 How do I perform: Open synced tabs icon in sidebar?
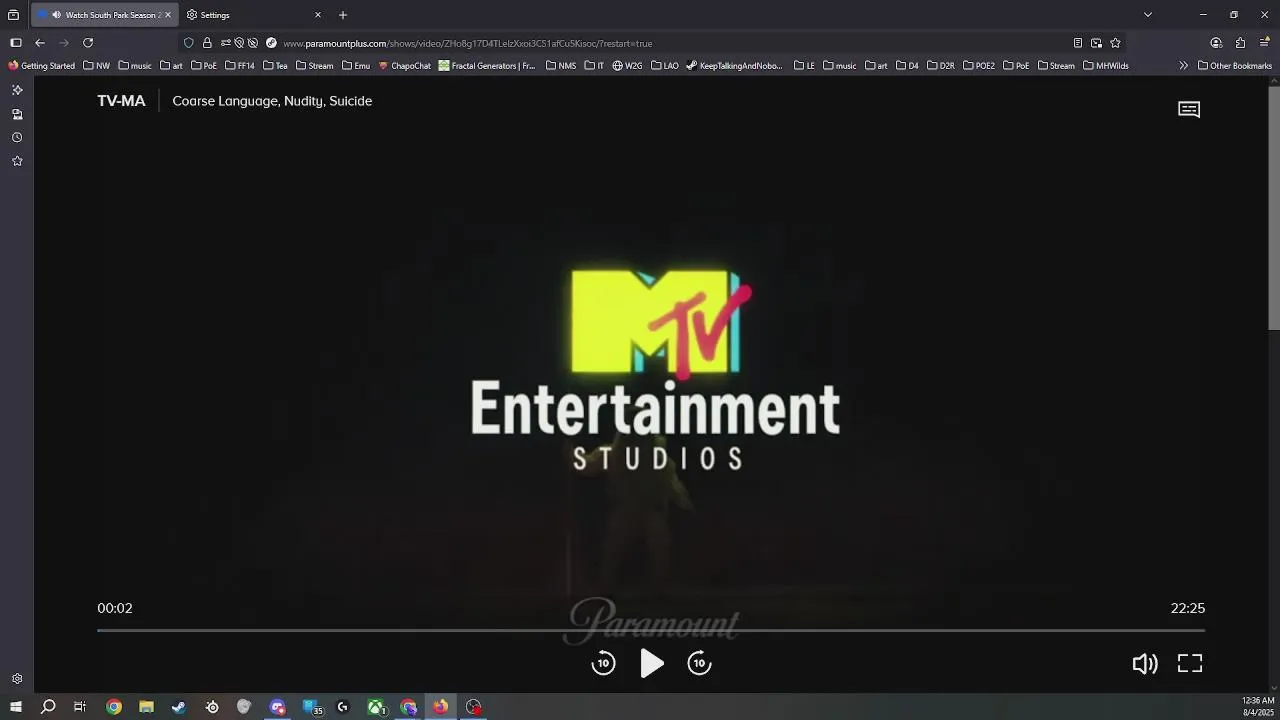(x=17, y=114)
